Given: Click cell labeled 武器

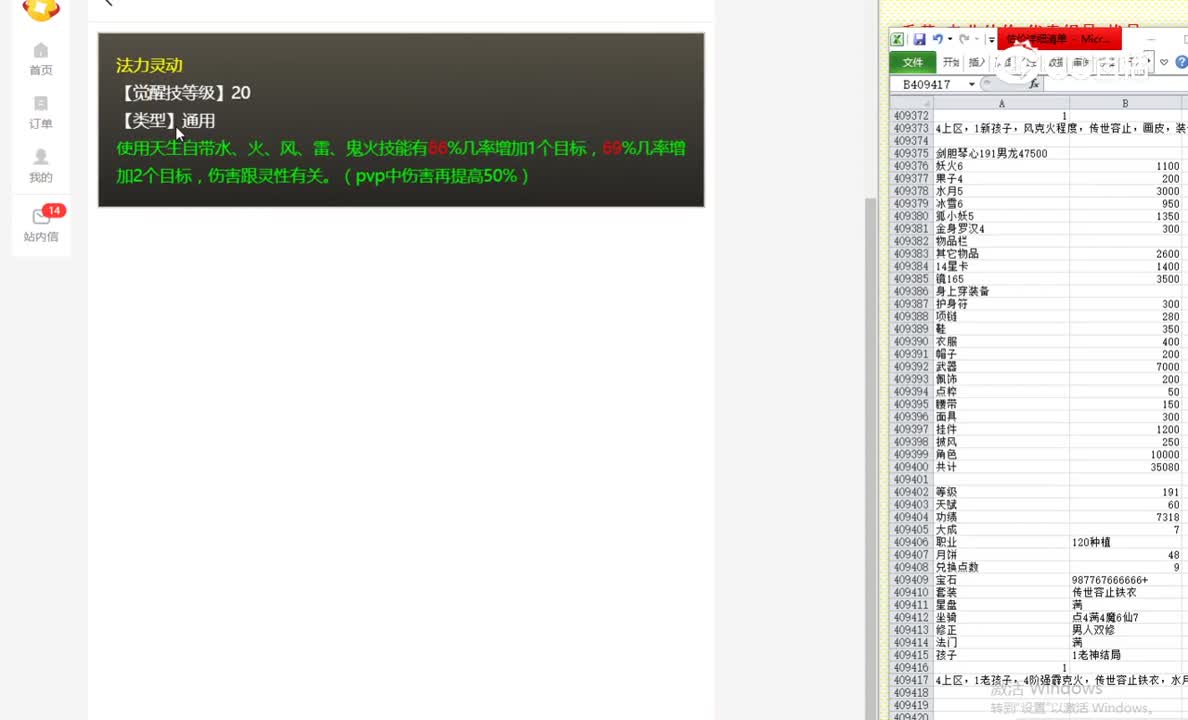Looking at the screenshot, I should click(x=1001, y=366).
